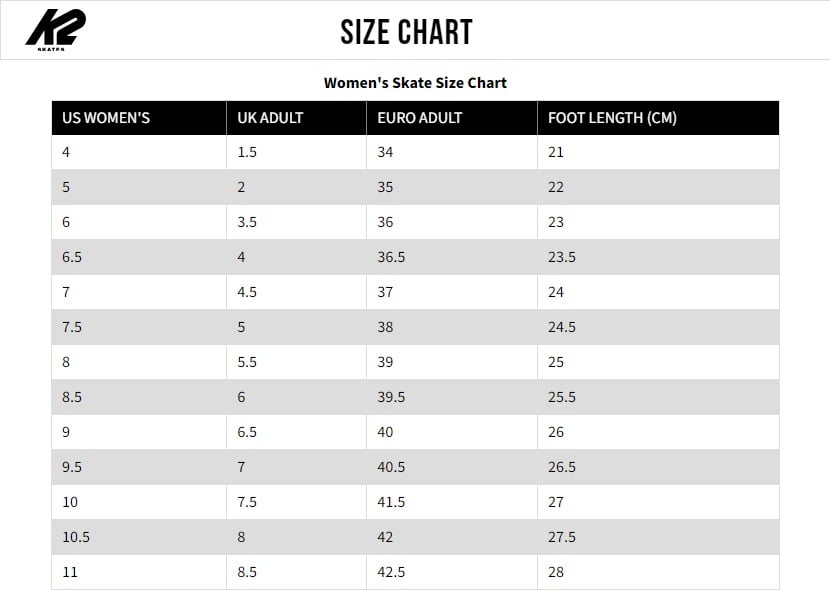Click US women's size 9.5 cell
Viewport: 830px width, 605px height.
click(x=72, y=467)
